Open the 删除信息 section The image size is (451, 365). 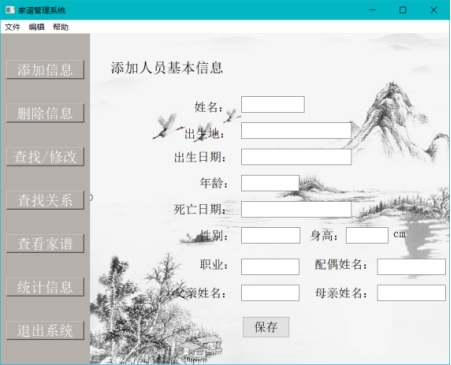point(45,113)
